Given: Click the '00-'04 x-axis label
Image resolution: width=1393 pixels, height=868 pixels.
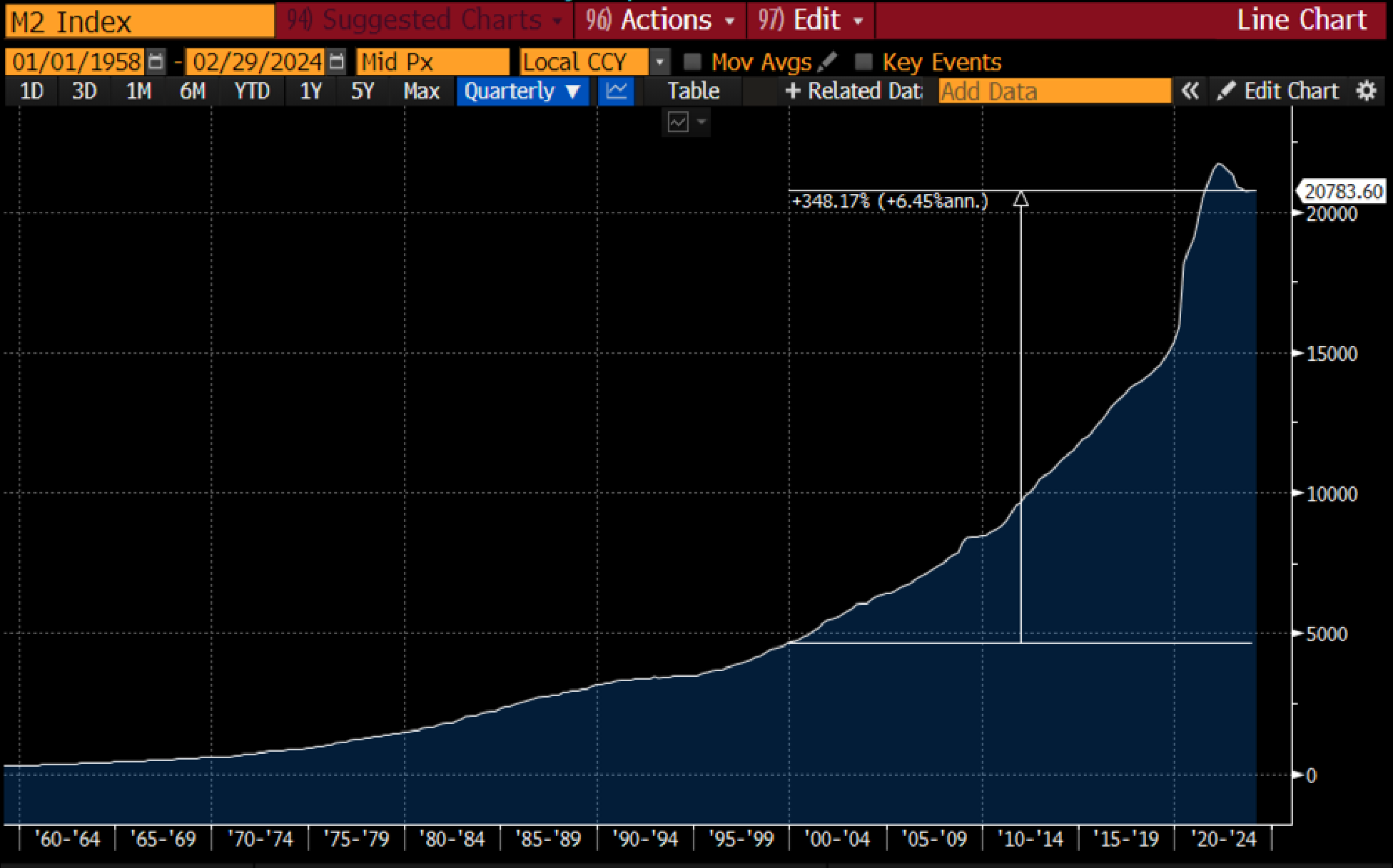Looking at the screenshot, I should (x=837, y=839).
